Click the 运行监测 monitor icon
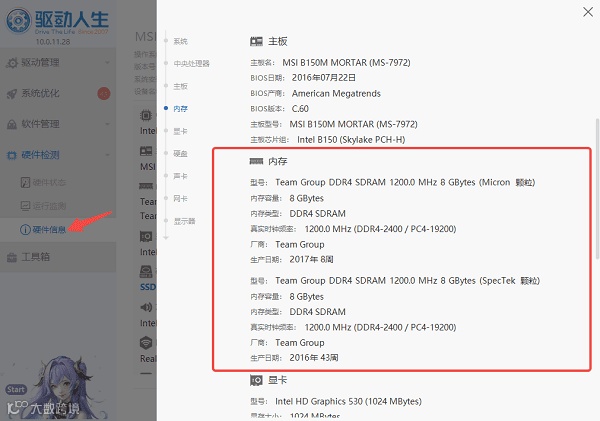 25,206
